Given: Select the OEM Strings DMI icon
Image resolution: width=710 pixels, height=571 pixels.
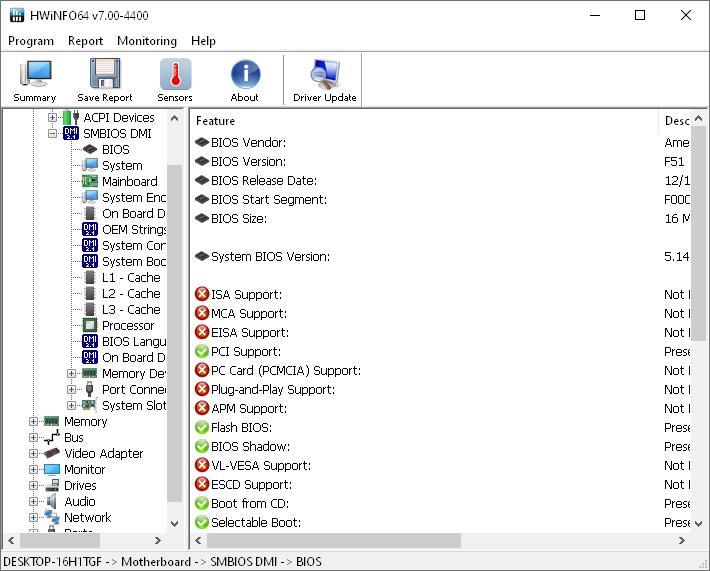Looking at the screenshot, I should 90,229.
